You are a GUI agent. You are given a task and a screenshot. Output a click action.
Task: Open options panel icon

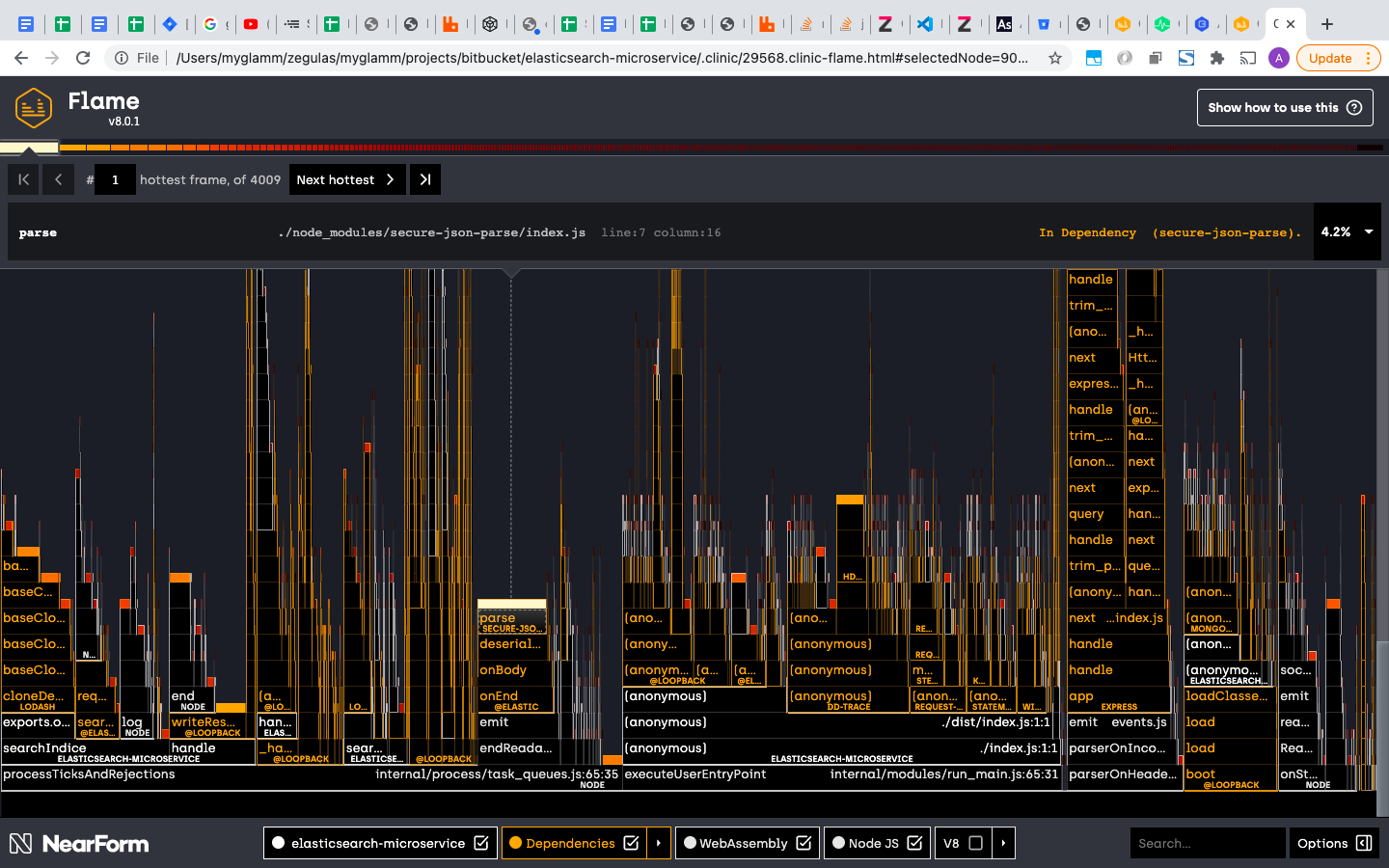(x=1364, y=843)
